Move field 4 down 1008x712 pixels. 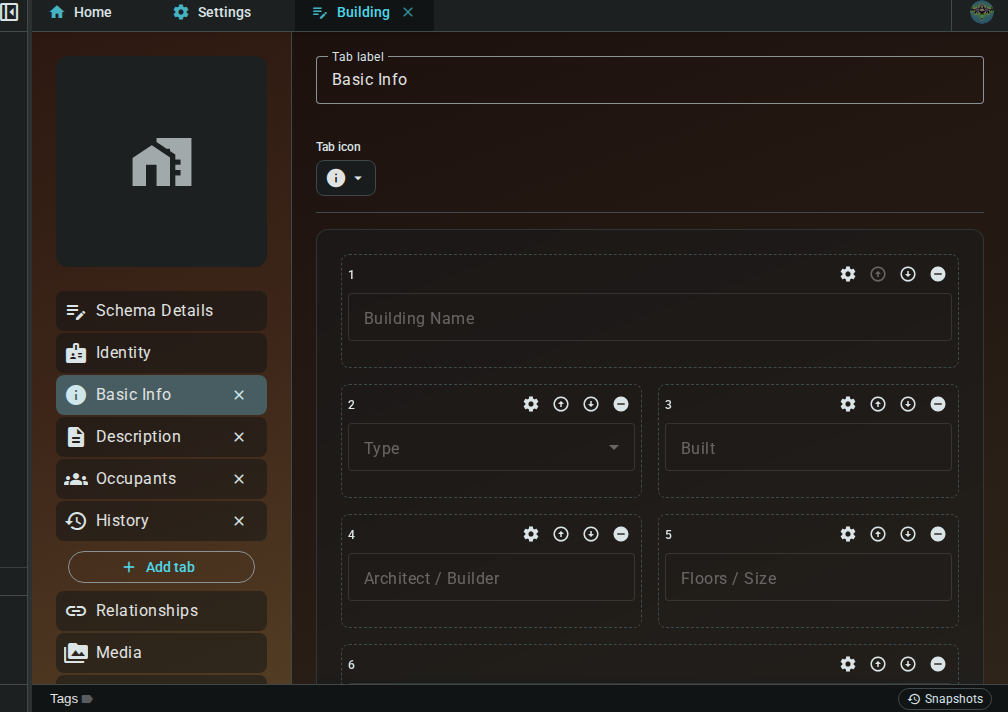click(x=591, y=534)
